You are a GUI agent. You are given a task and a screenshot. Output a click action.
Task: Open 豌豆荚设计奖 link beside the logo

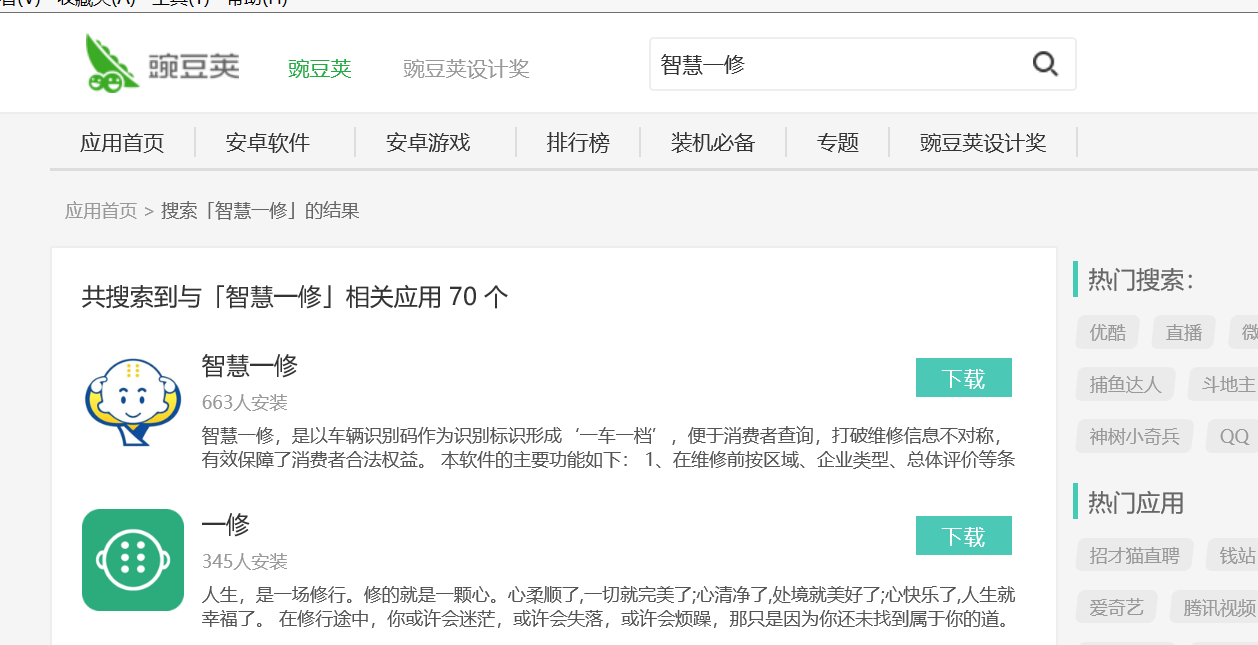466,69
